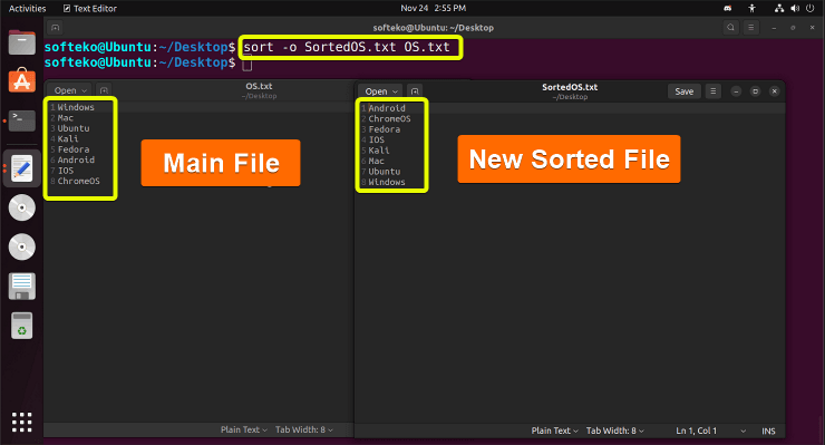This screenshot has width=825, height=445.
Task: Click the Kali line in OS.txt
Action: click(68, 139)
